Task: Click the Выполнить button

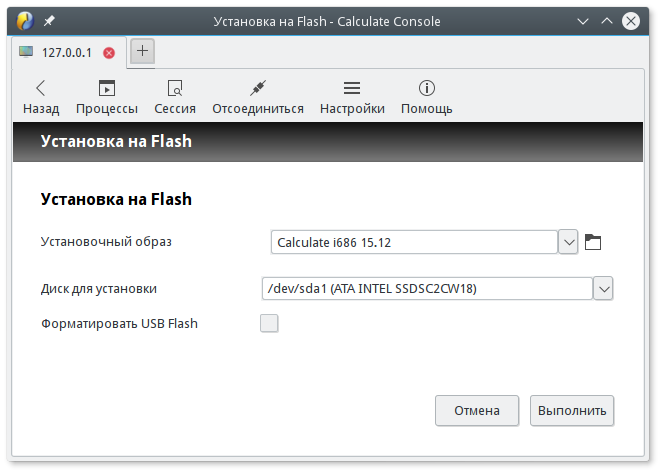Action: coord(572,410)
